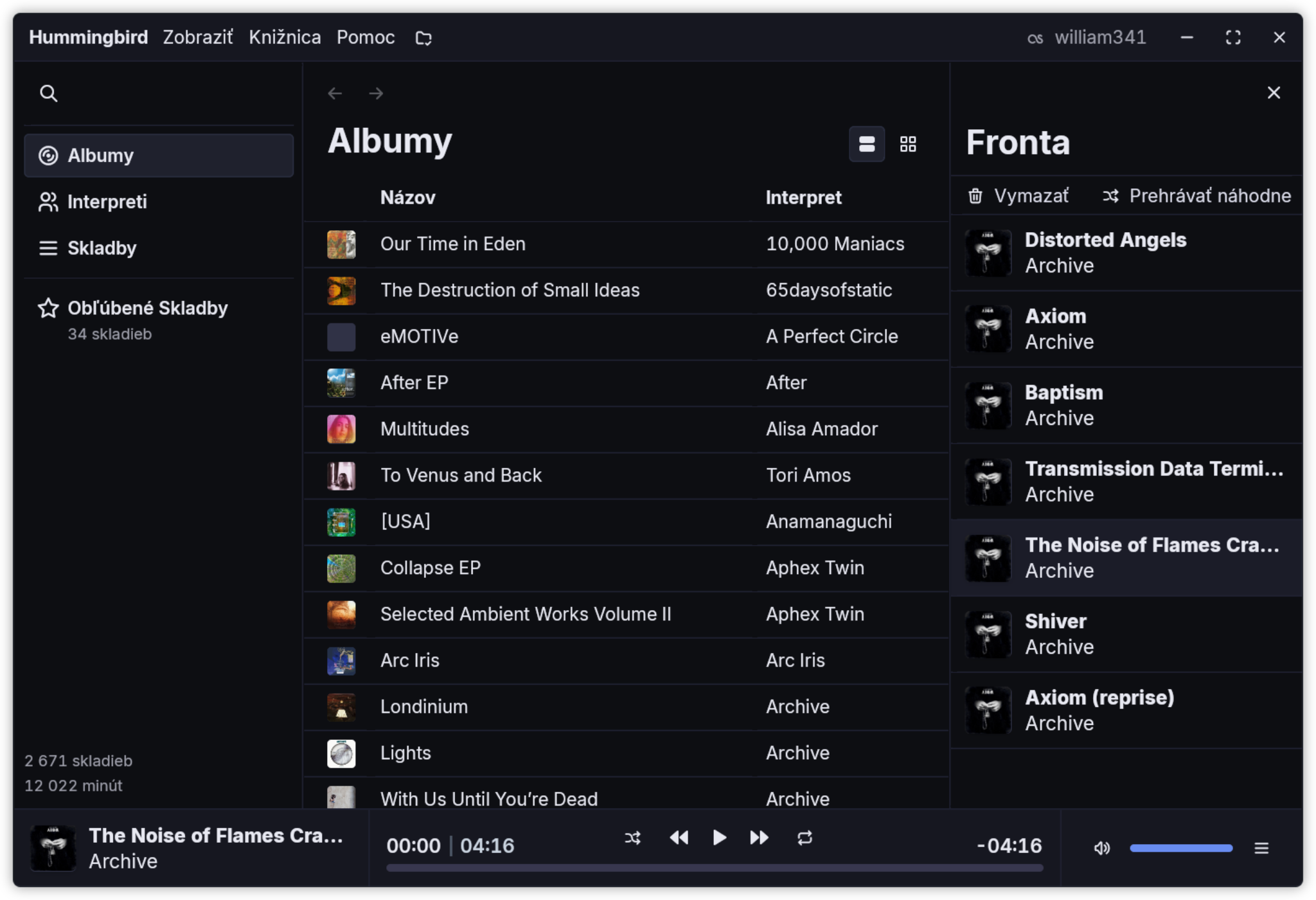Click the Multitudes album cover
1316x900 pixels.
[x=341, y=429]
